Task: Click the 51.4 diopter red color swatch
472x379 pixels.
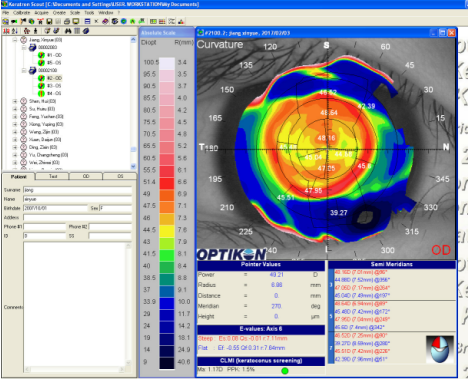Action: point(167,183)
